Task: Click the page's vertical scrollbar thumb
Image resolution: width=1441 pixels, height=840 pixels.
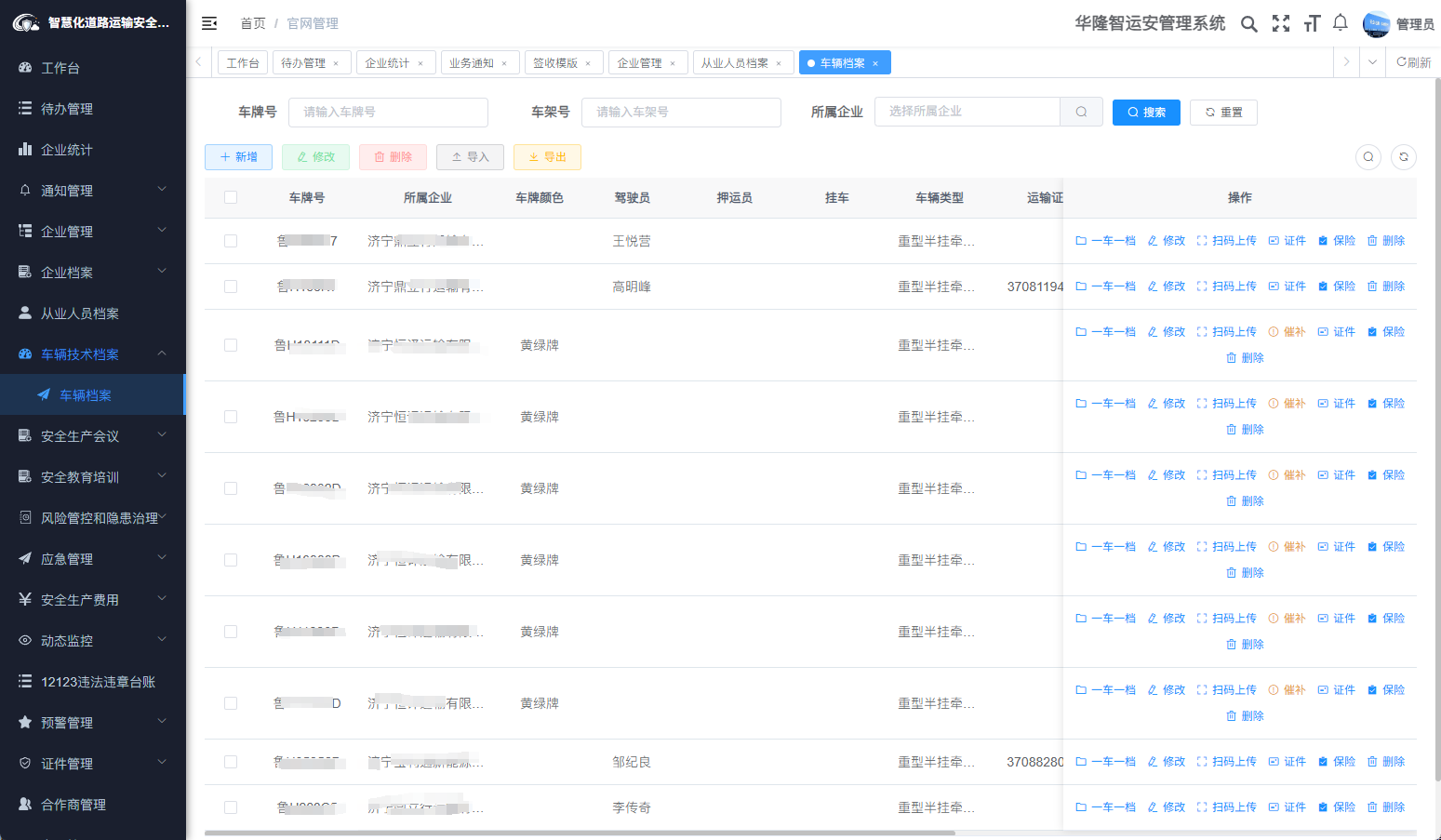Action: (1437, 428)
